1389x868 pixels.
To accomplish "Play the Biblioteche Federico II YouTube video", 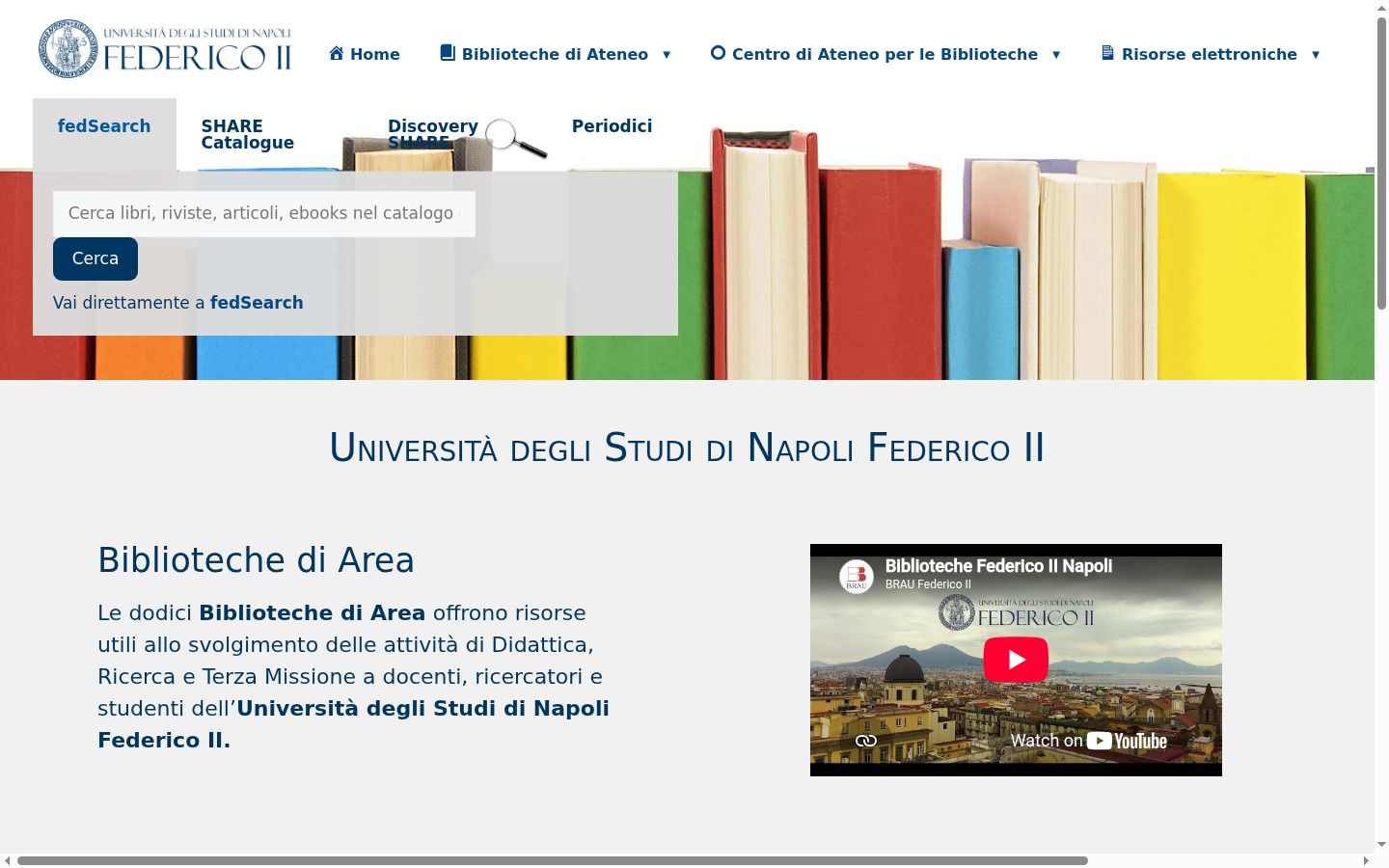I will pos(1016,660).
